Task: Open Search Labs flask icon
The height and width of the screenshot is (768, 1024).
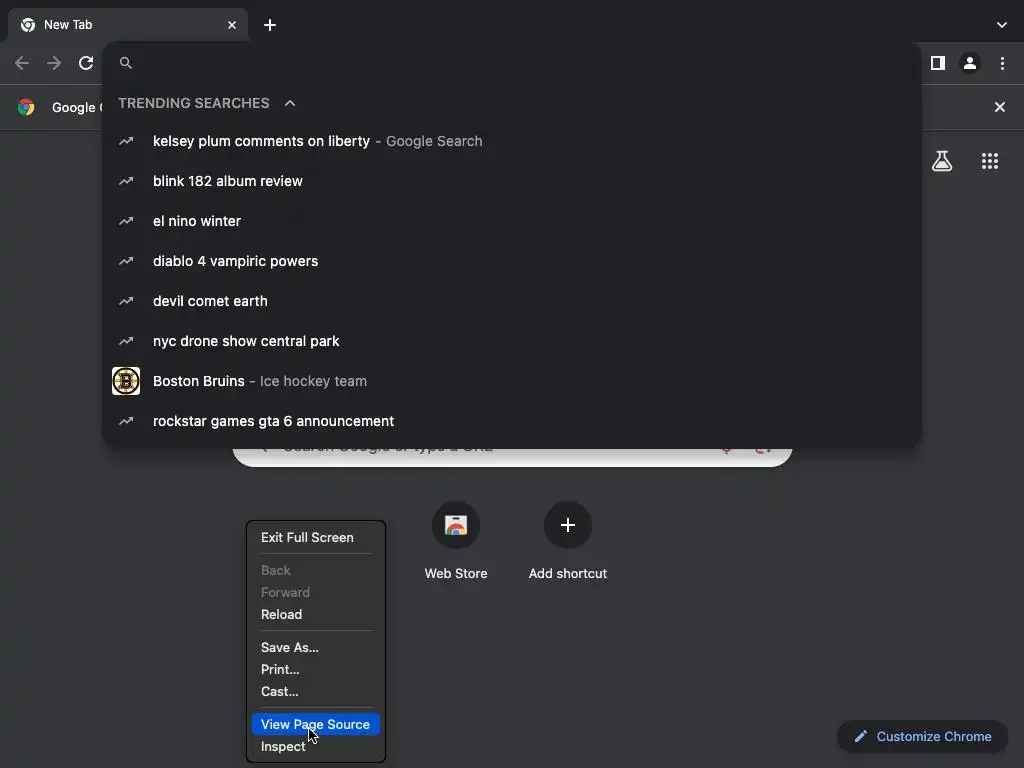Action: coord(941,161)
